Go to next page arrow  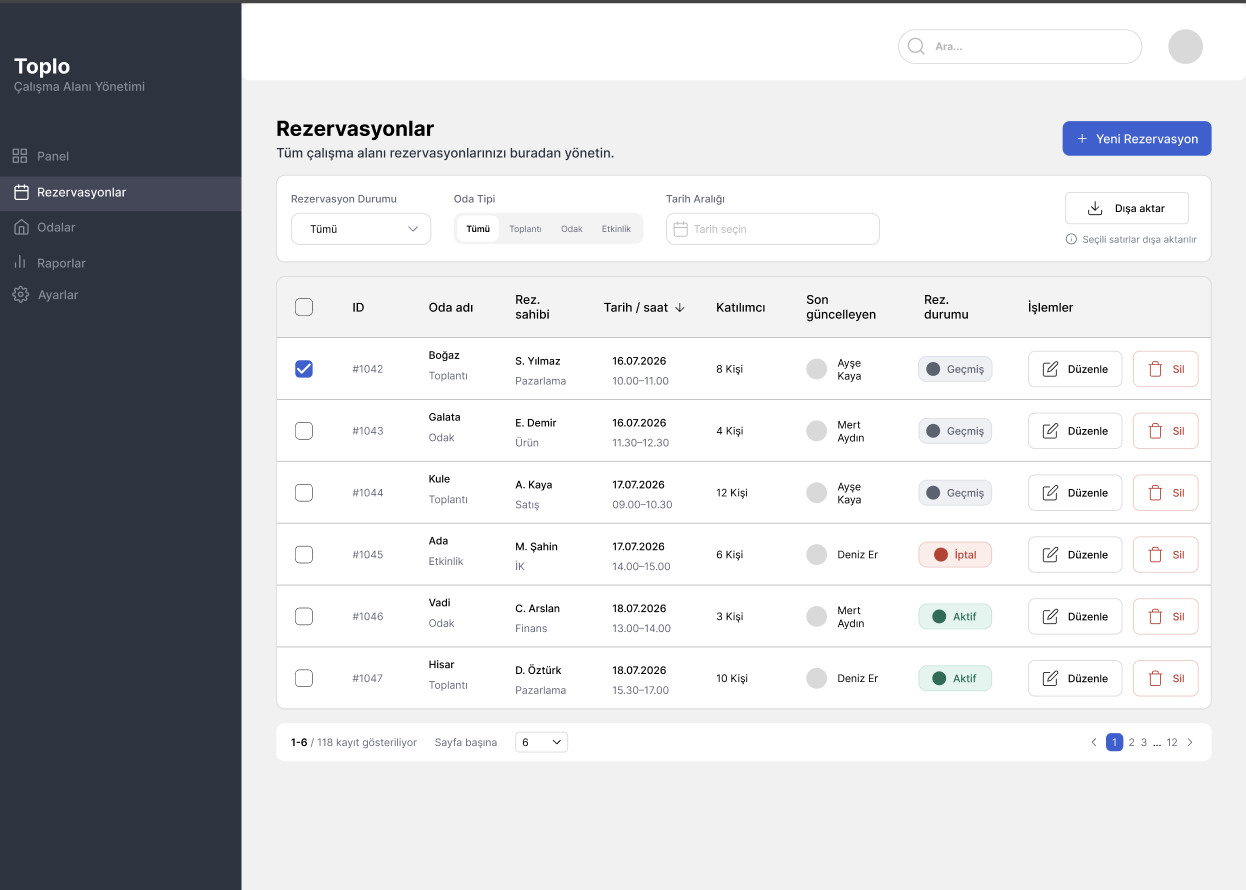click(x=1190, y=742)
